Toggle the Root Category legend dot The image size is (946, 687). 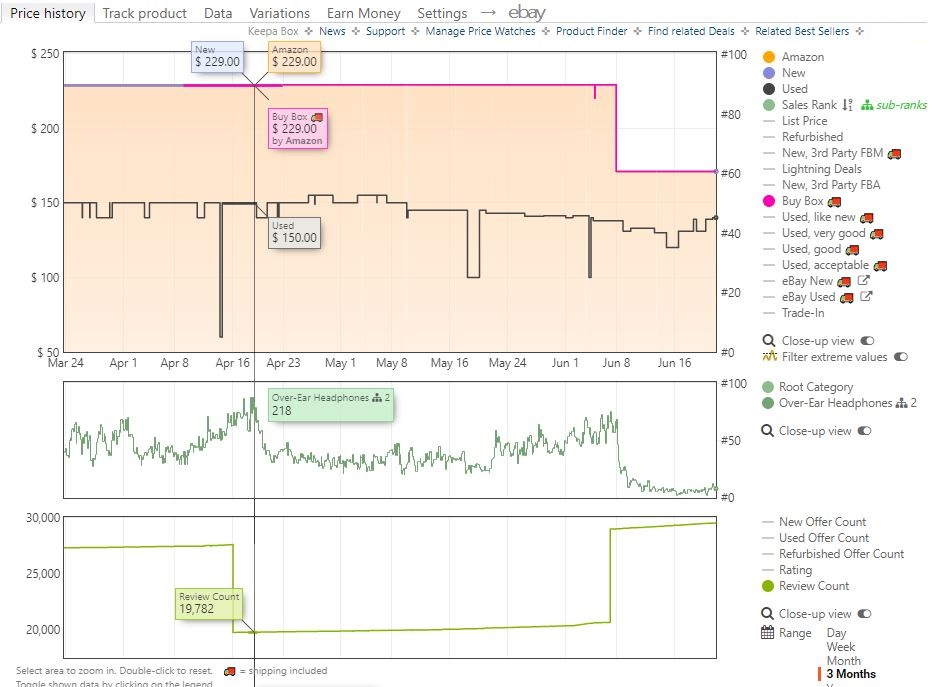767,387
